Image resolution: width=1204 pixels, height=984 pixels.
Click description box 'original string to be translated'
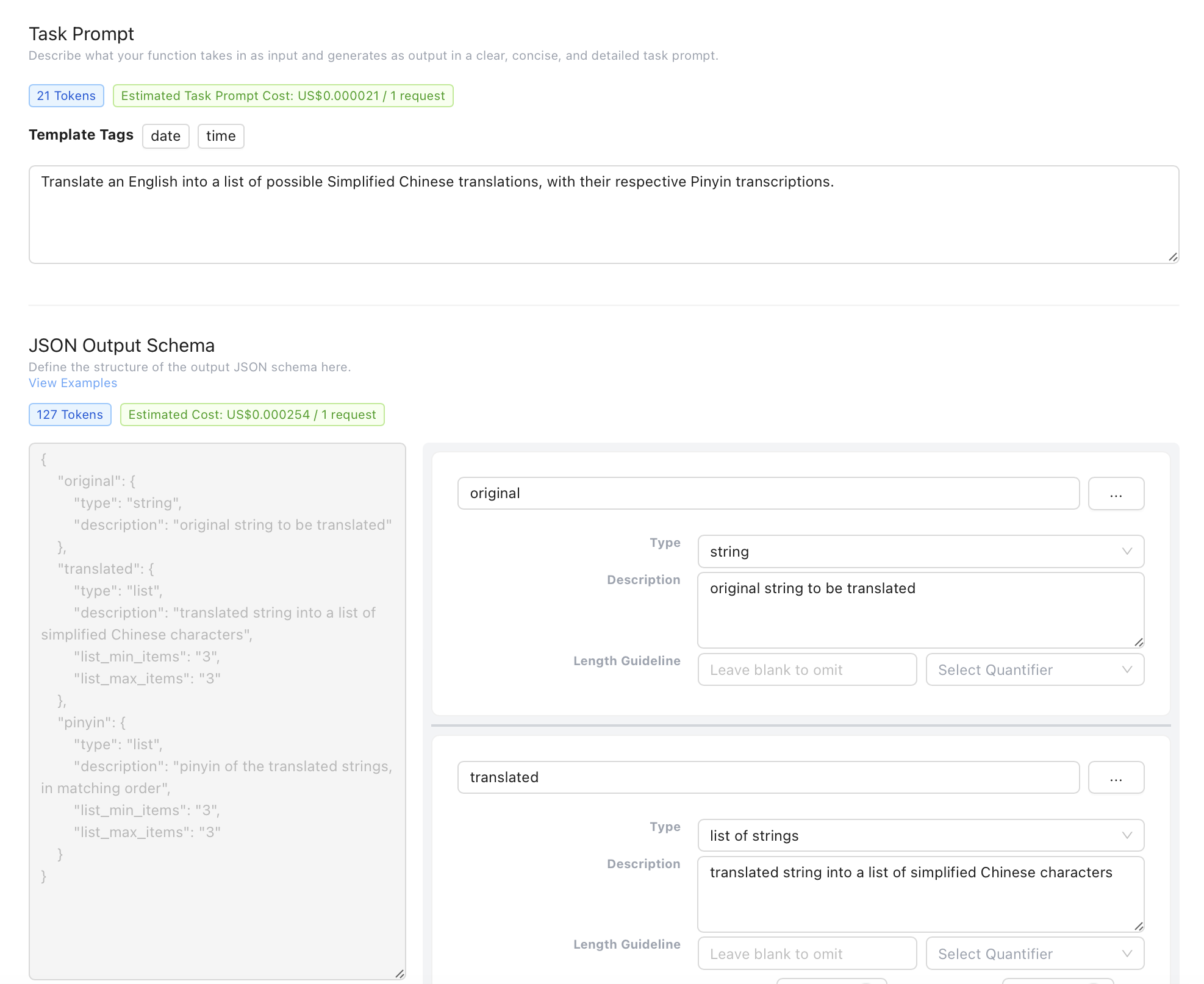click(x=920, y=610)
